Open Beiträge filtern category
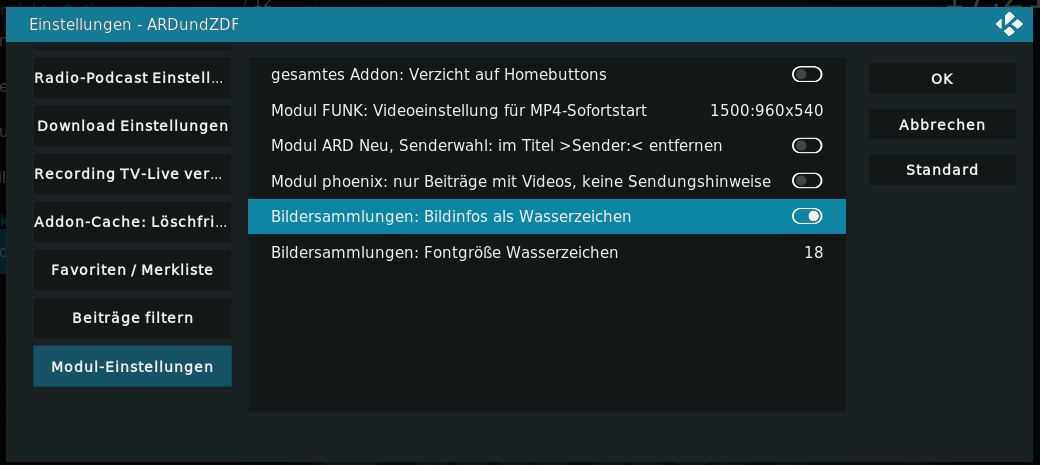Viewport: 1040px width, 465px height. coord(133,318)
